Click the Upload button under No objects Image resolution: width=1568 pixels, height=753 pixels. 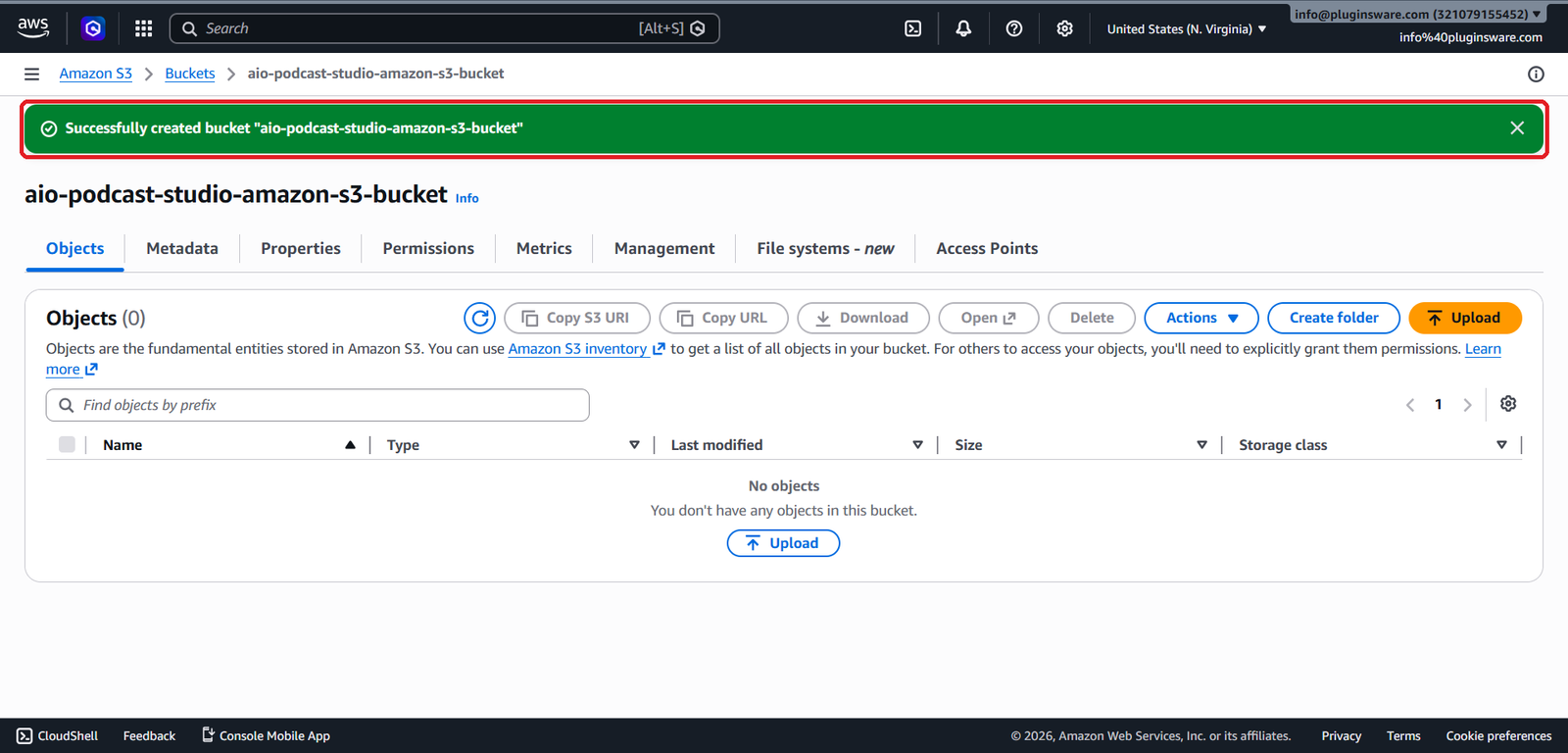coord(783,543)
